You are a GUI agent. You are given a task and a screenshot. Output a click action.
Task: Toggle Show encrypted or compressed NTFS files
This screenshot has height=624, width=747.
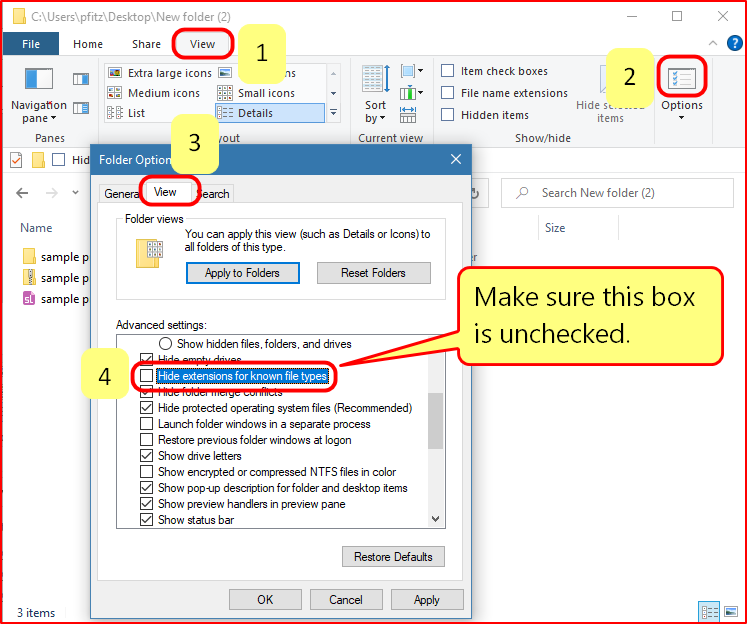pos(146,472)
